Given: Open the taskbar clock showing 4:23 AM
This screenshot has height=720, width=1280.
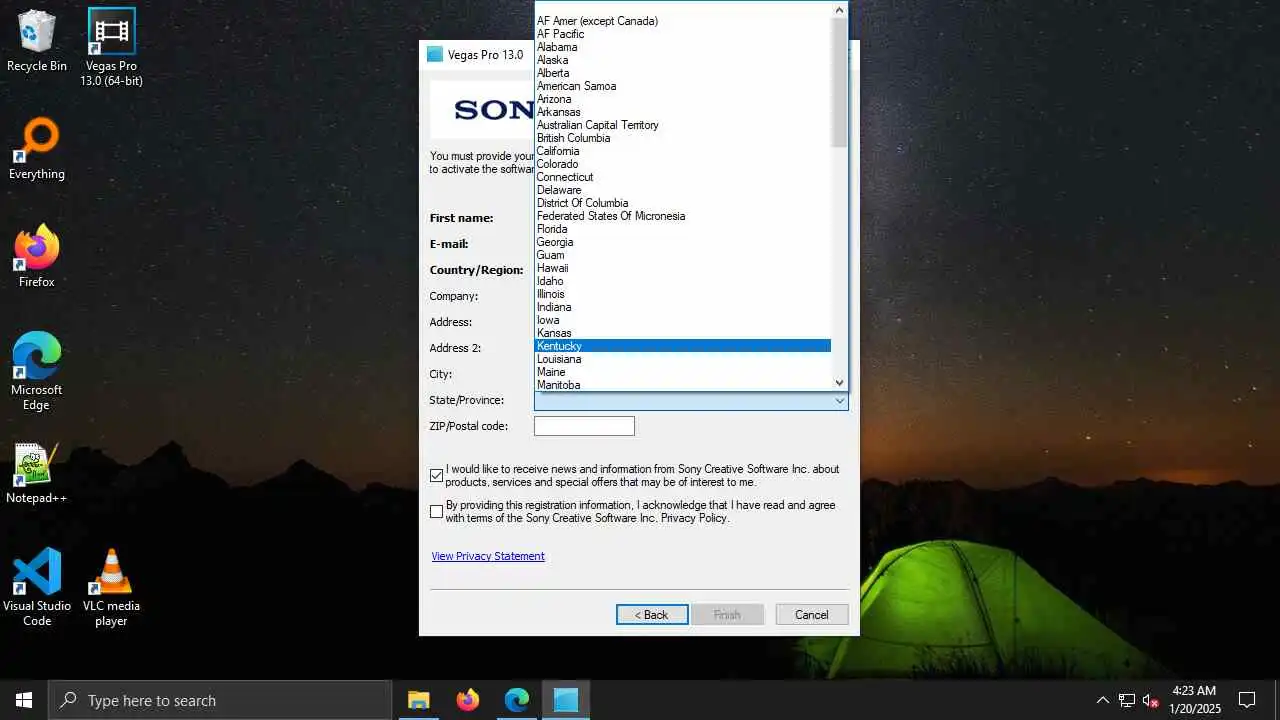Looking at the screenshot, I should pyautogui.click(x=1194, y=700).
